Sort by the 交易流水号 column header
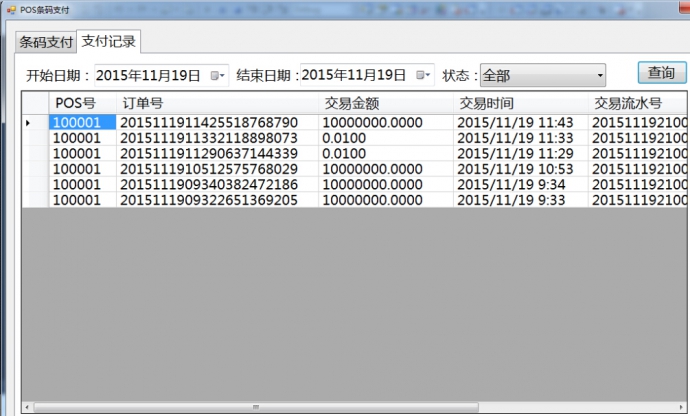 tap(637, 103)
